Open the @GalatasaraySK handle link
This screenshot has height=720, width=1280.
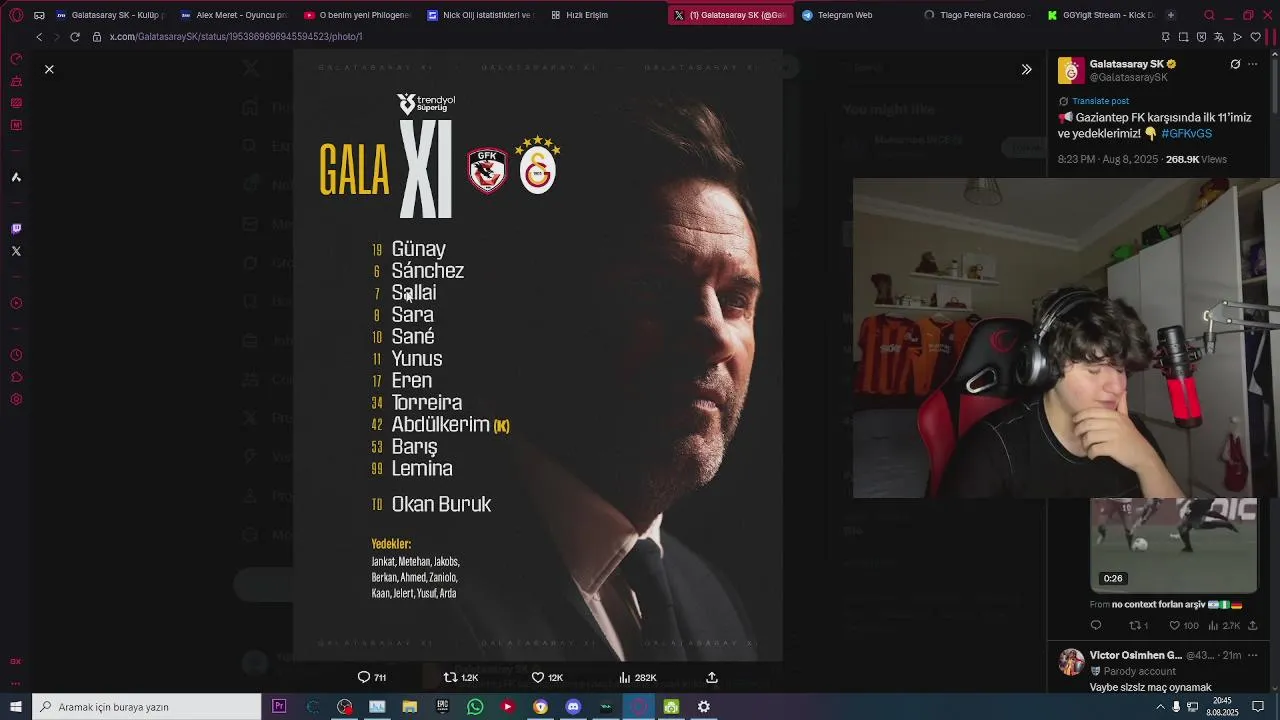[1129, 77]
